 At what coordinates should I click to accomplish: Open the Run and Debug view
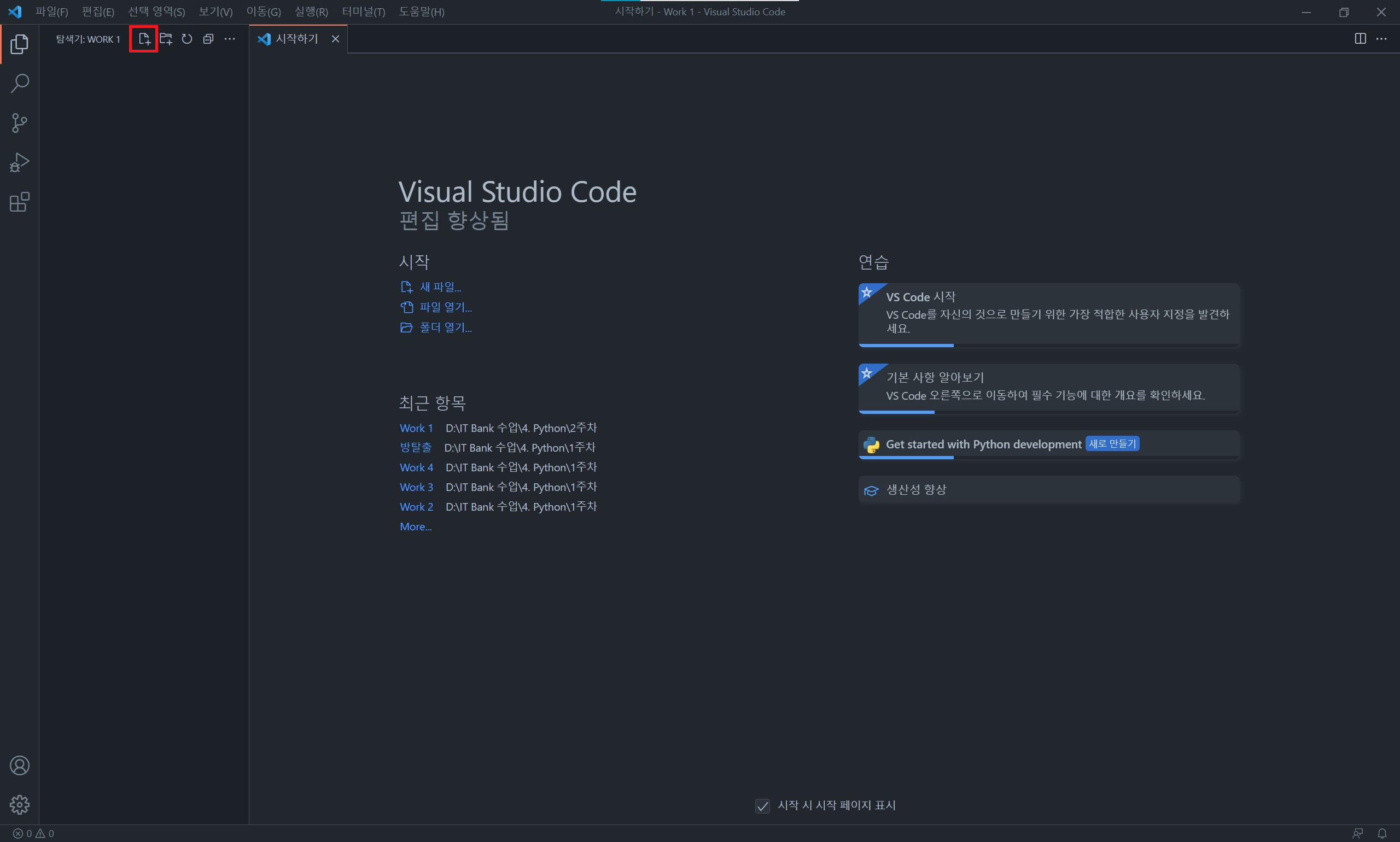pyautogui.click(x=20, y=162)
